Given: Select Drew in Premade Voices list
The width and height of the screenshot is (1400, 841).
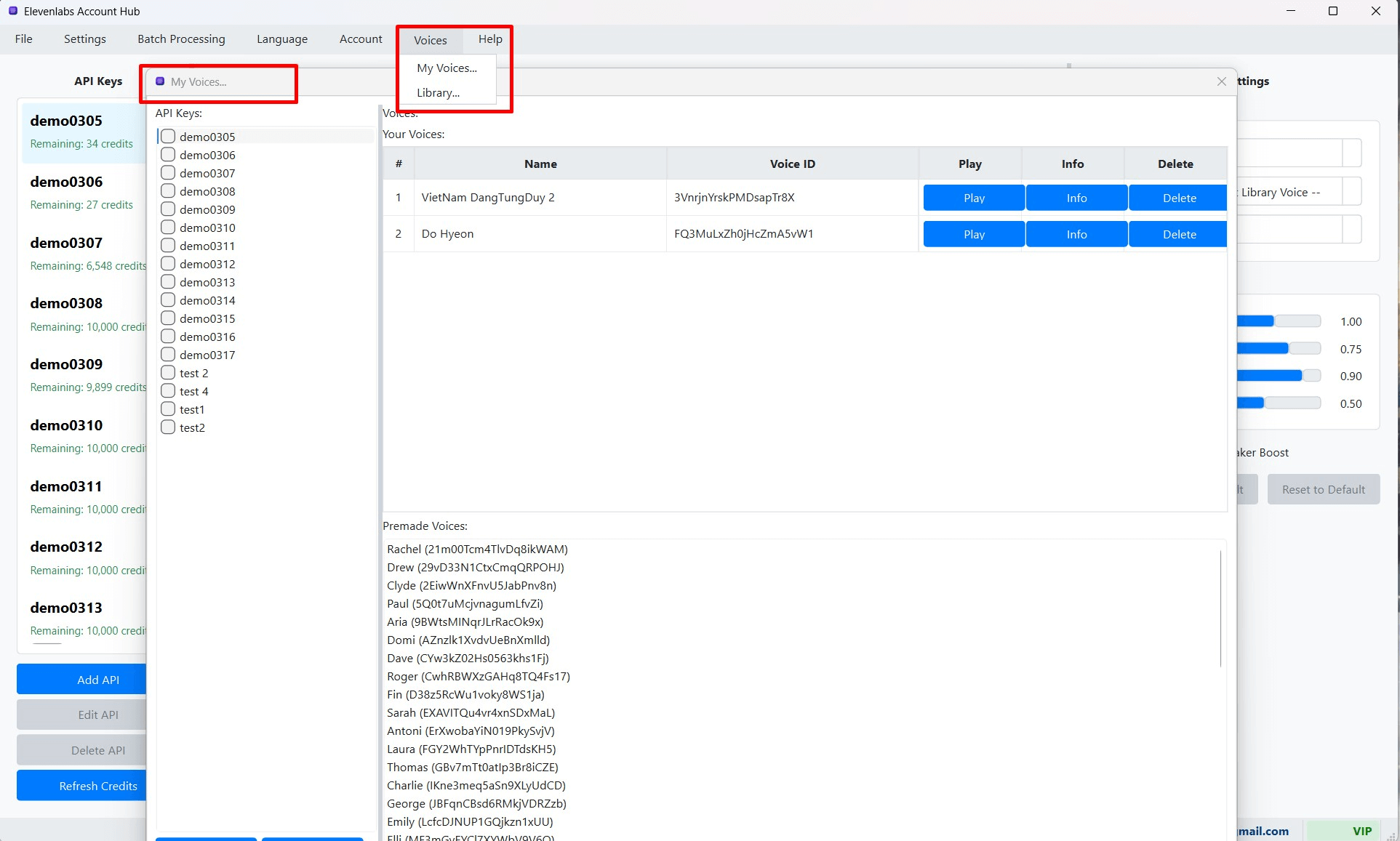Looking at the screenshot, I should [476, 567].
